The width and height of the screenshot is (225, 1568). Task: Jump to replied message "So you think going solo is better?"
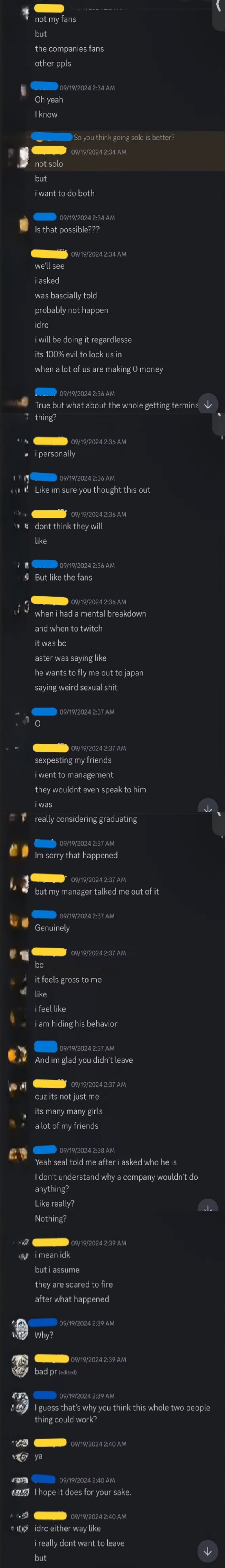pyautogui.click(x=123, y=138)
